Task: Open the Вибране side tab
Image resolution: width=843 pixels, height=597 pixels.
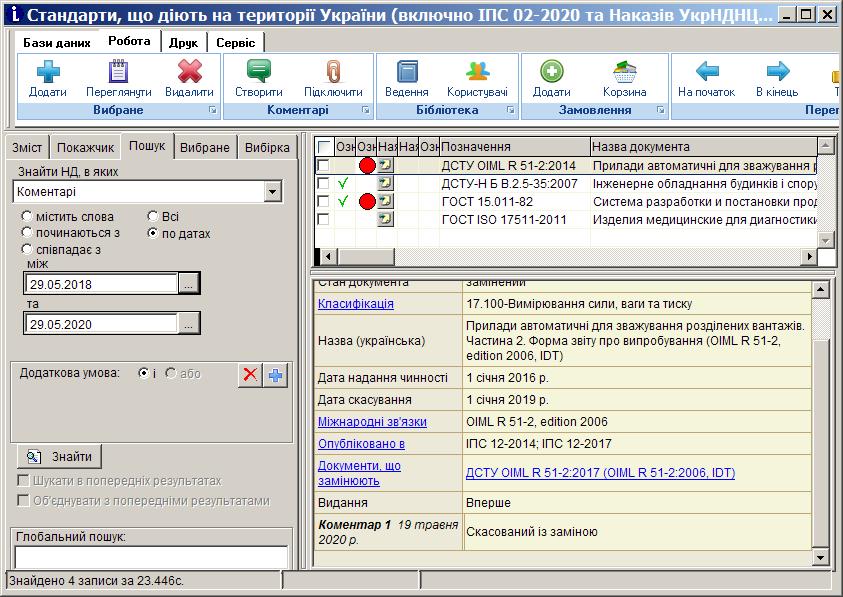Action: 205,148
